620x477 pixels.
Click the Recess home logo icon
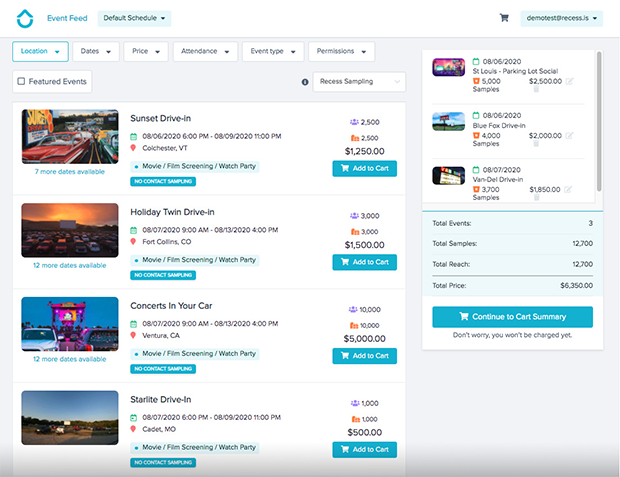tap(25, 18)
